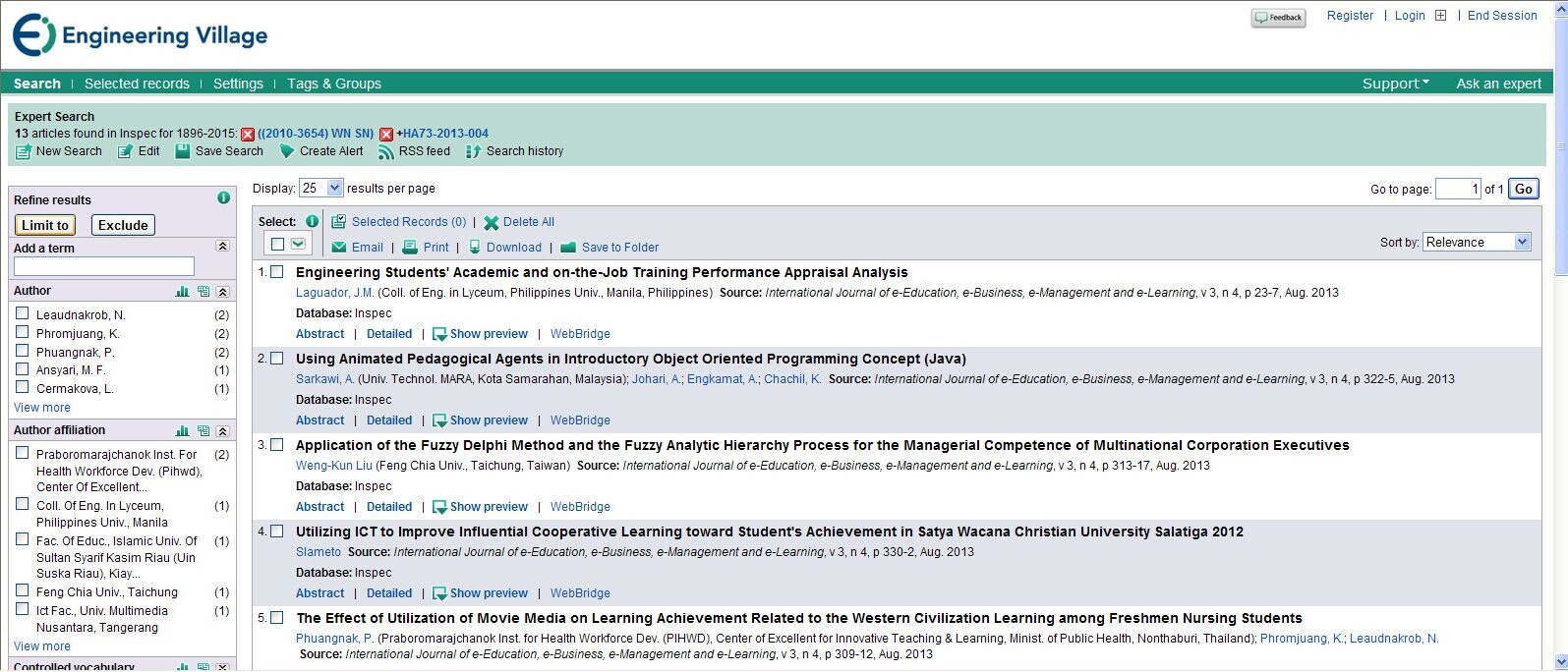Image resolution: width=1568 pixels, height=672 pixels.
Task: Open the Tags & Groups tab
Action: click(334, 84)
